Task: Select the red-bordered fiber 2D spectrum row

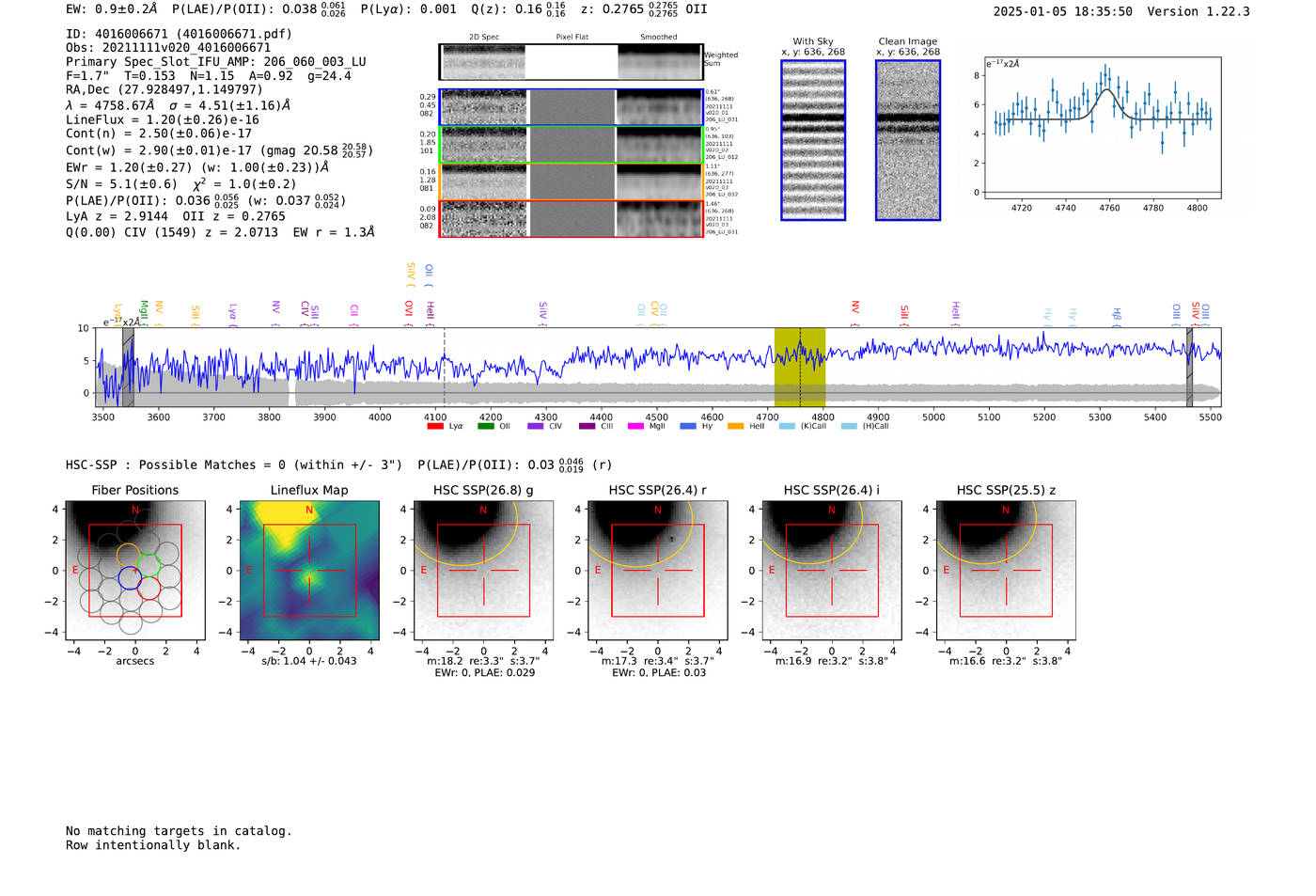Action: [571, 218]
